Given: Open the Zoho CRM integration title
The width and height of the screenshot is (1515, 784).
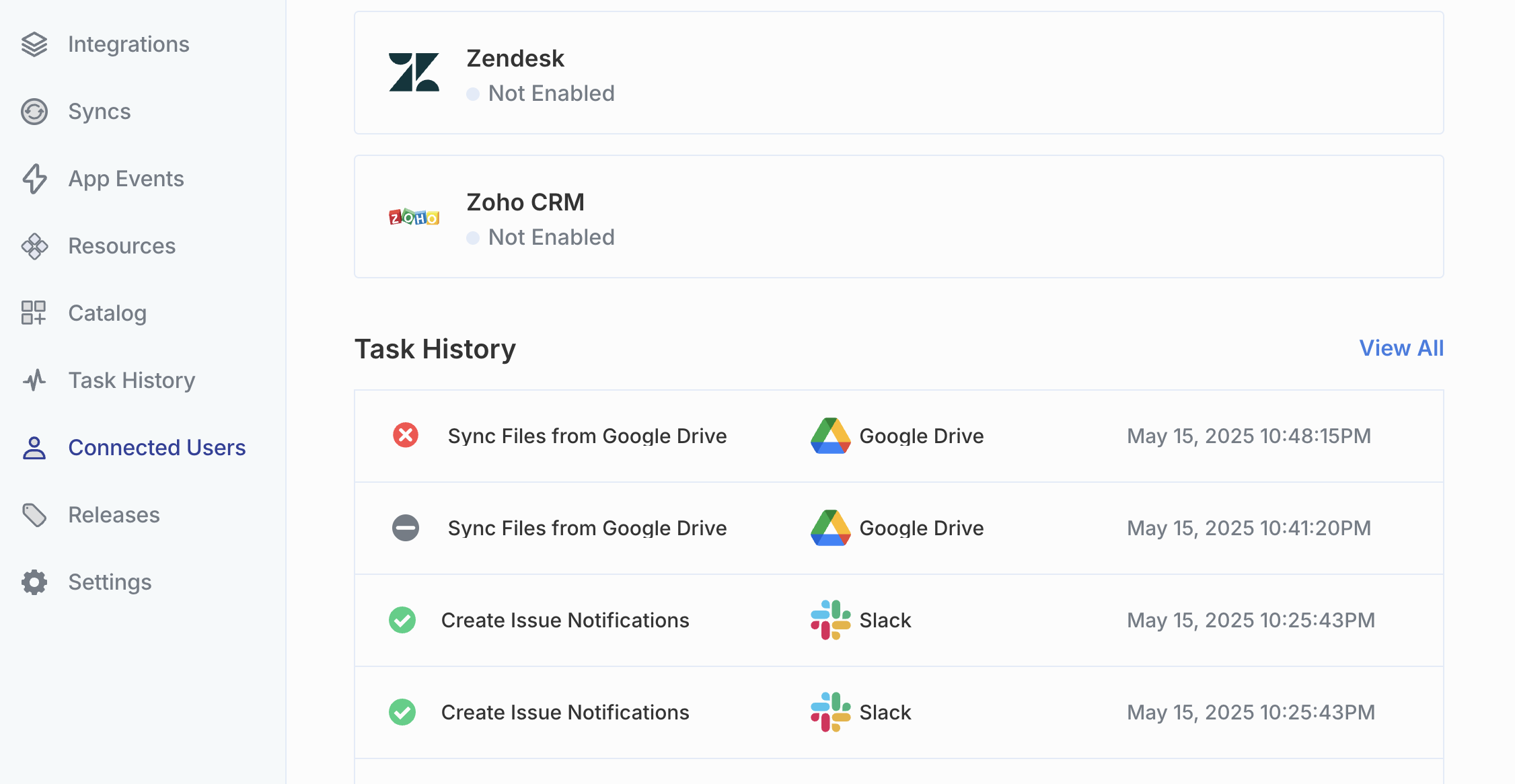Looking at the screenshot, I should 525,202.
